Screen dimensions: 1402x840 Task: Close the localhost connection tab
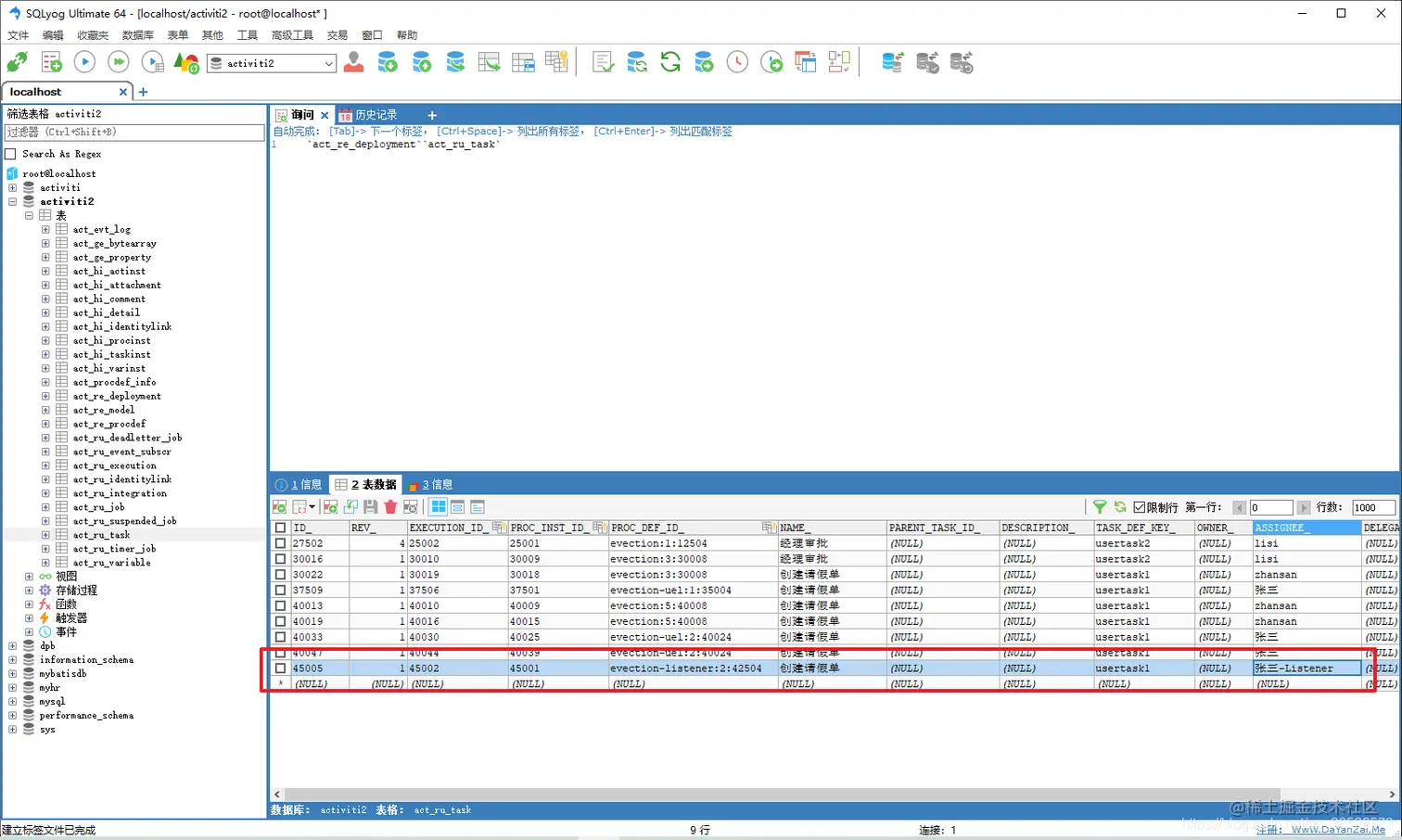122,92
